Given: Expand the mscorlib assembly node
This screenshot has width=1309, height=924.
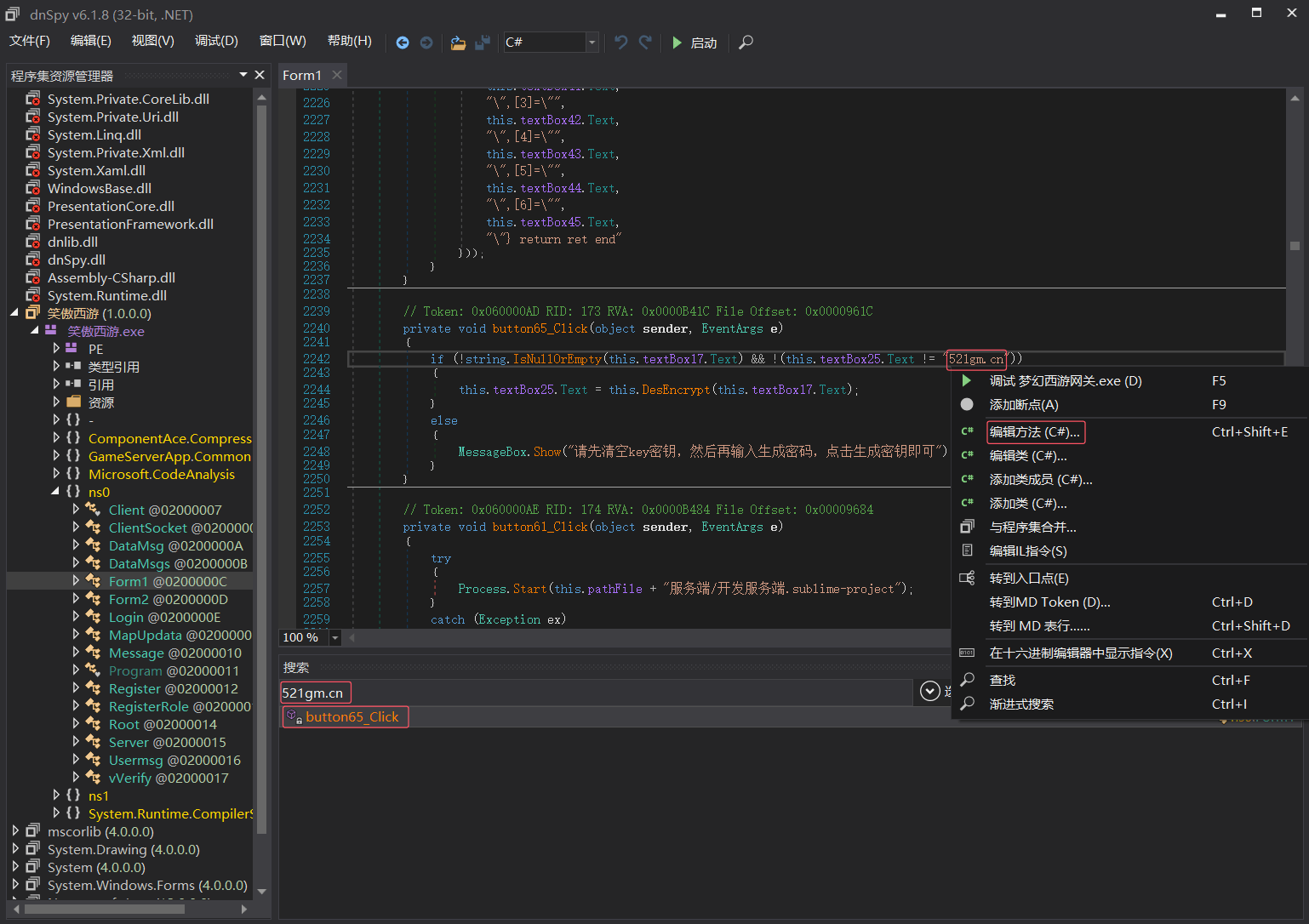Looking at the screenshot, I should [x=15, y=830].
